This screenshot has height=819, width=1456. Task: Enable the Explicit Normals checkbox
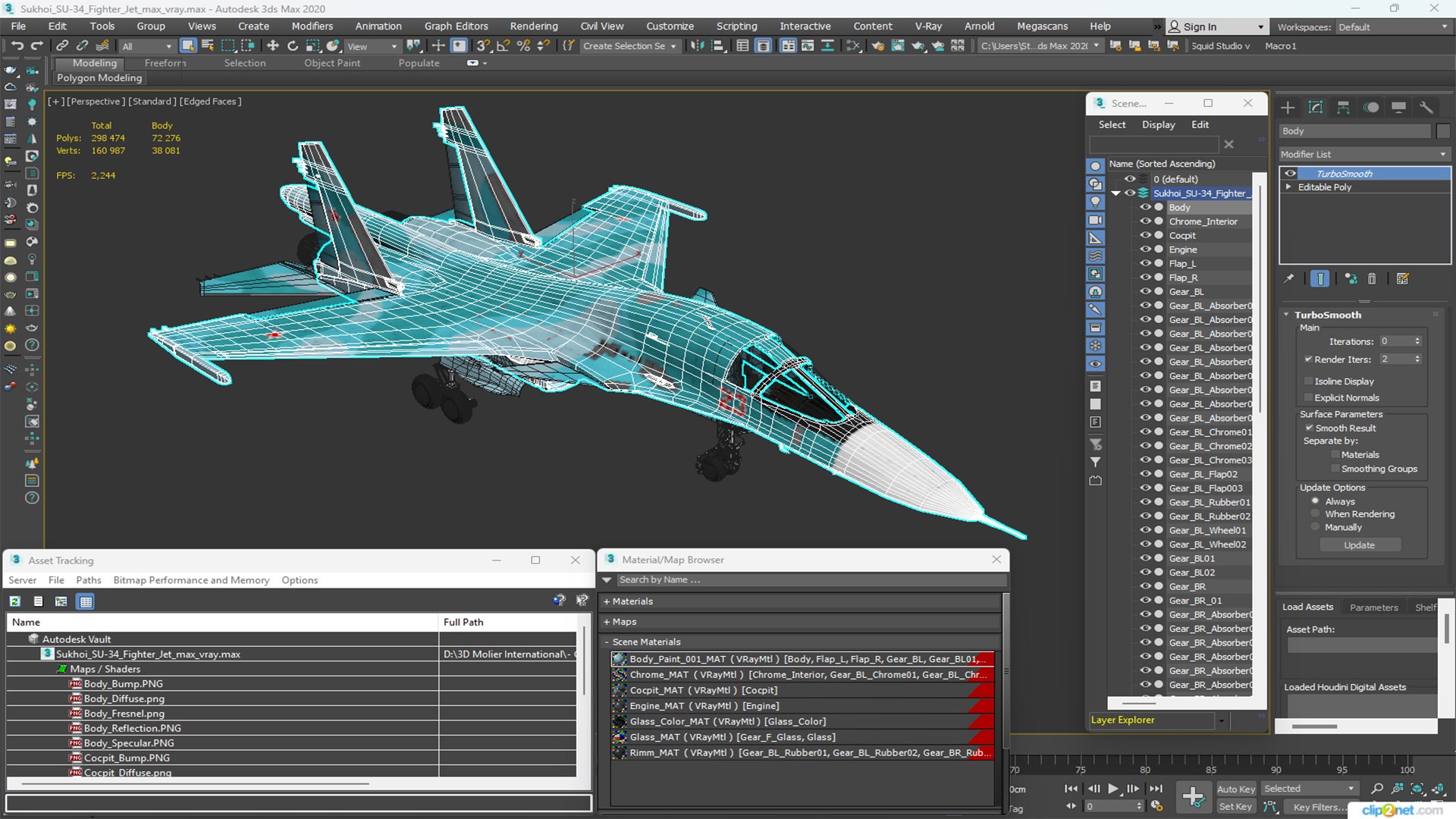(1308, 398)
